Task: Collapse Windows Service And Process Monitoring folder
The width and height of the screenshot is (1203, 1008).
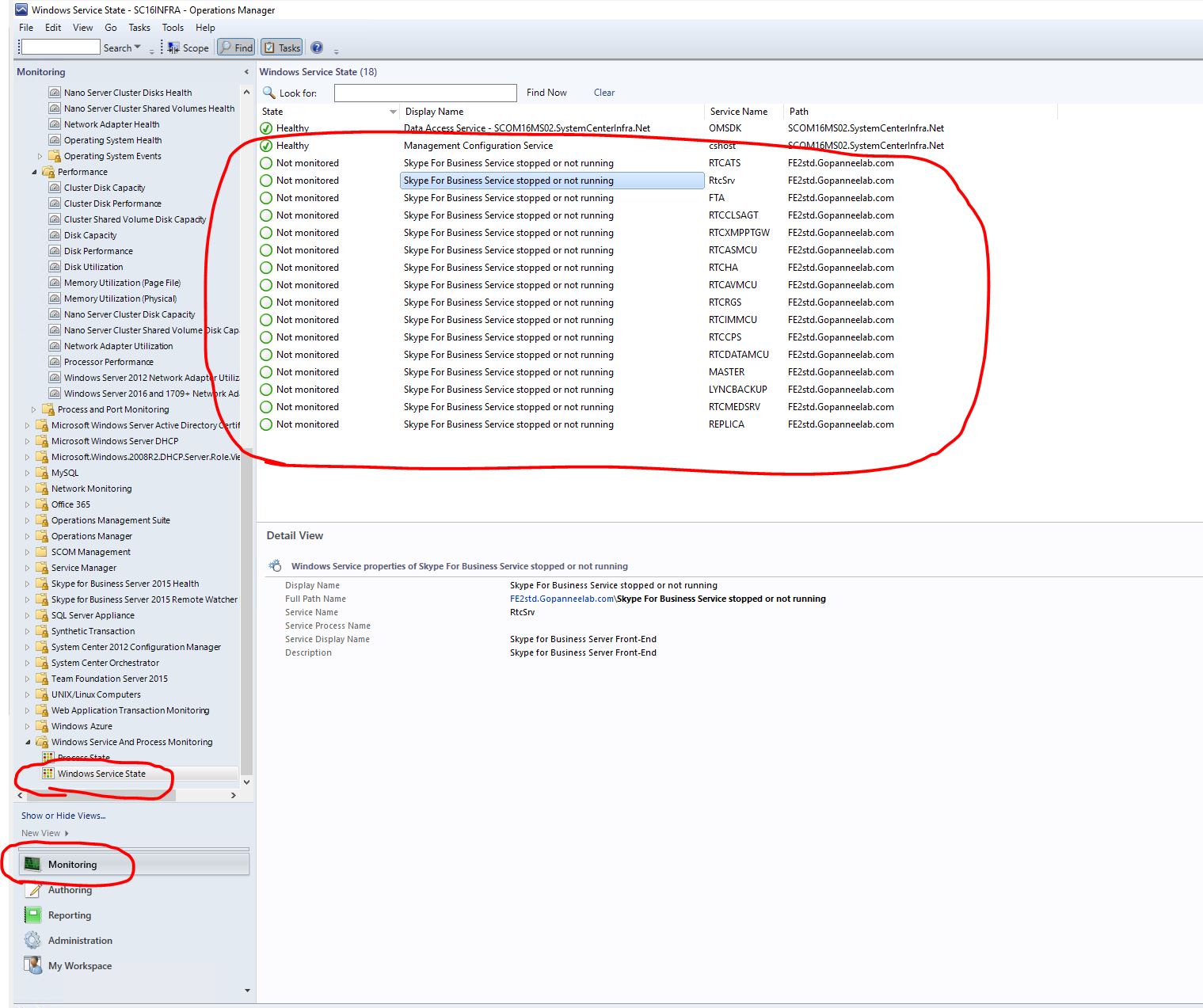Action: pyautogui.click(x=28, y=742)
